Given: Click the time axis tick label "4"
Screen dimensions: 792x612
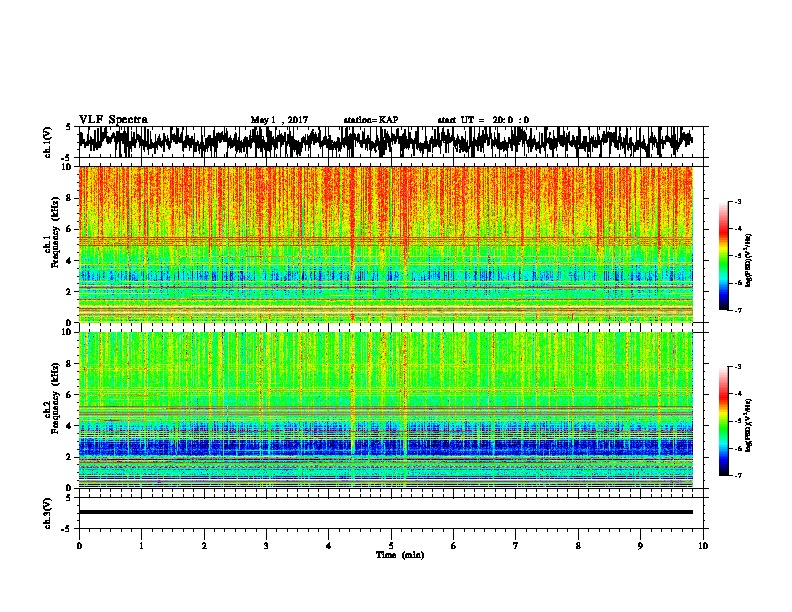Looking at the screenshot, I should click(329, 546).
